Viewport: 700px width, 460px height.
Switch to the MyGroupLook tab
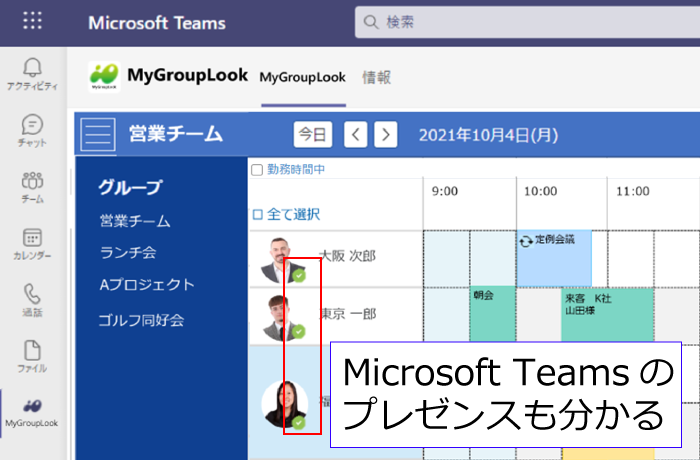[303, 77]
